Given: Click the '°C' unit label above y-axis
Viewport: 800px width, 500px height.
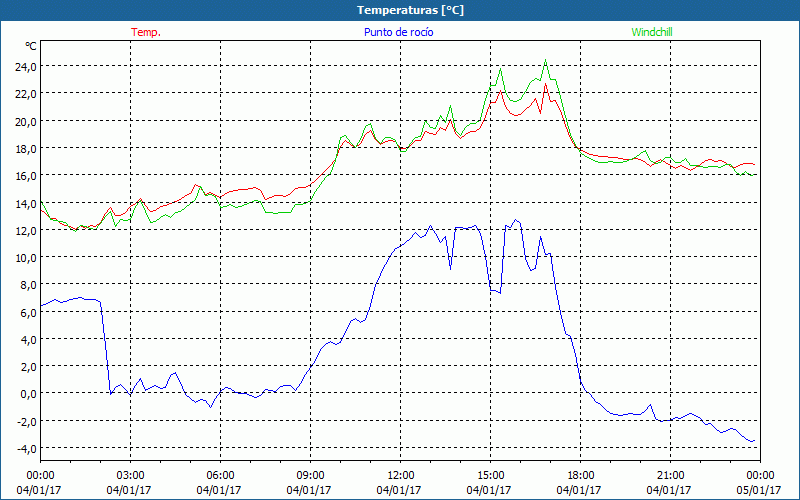Looking at the screenshot, I should pyautogui.click(x=31, y=46).
